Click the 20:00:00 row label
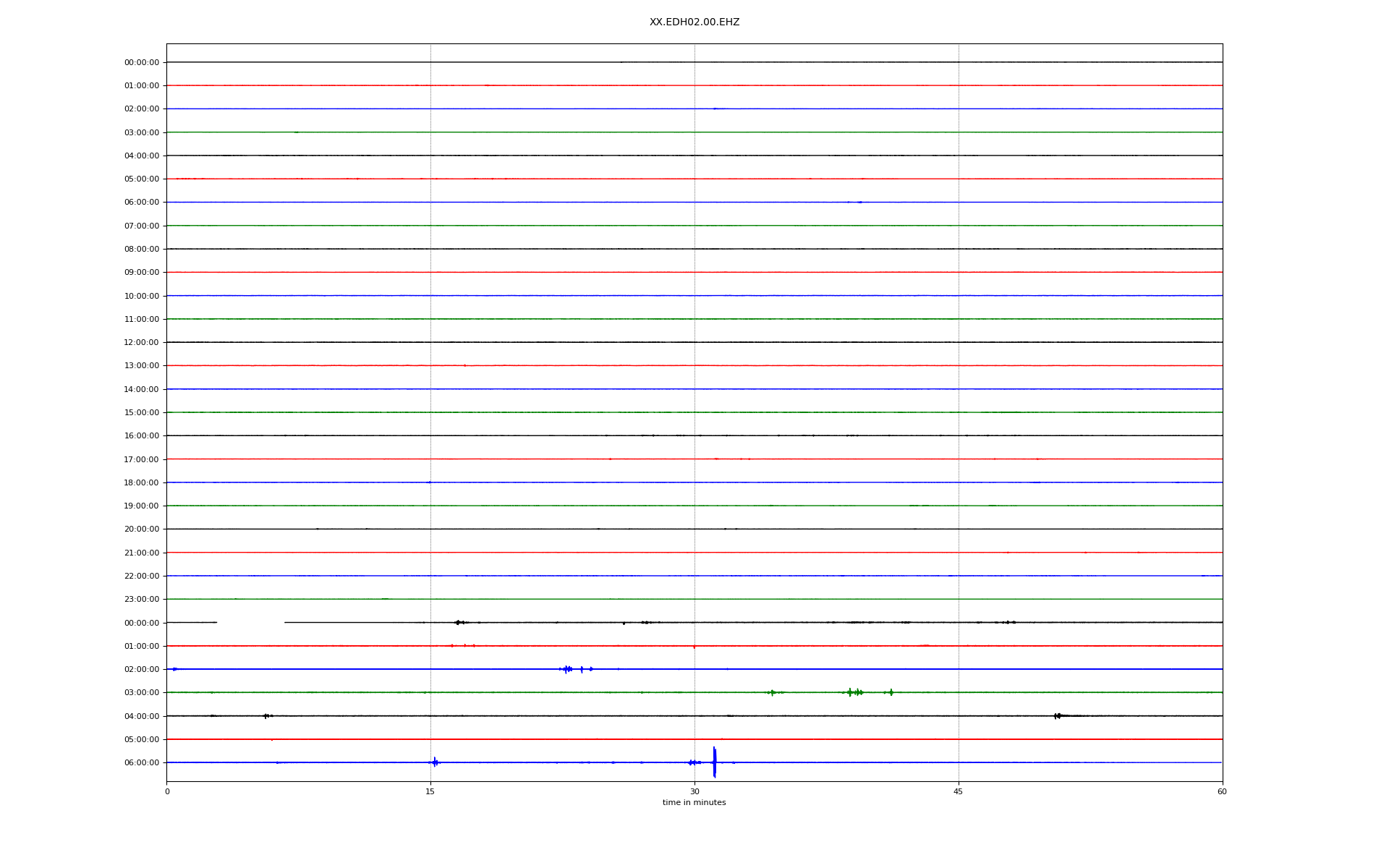The width and height of the screenshot is (1389, 868). [x=141, y=529]
